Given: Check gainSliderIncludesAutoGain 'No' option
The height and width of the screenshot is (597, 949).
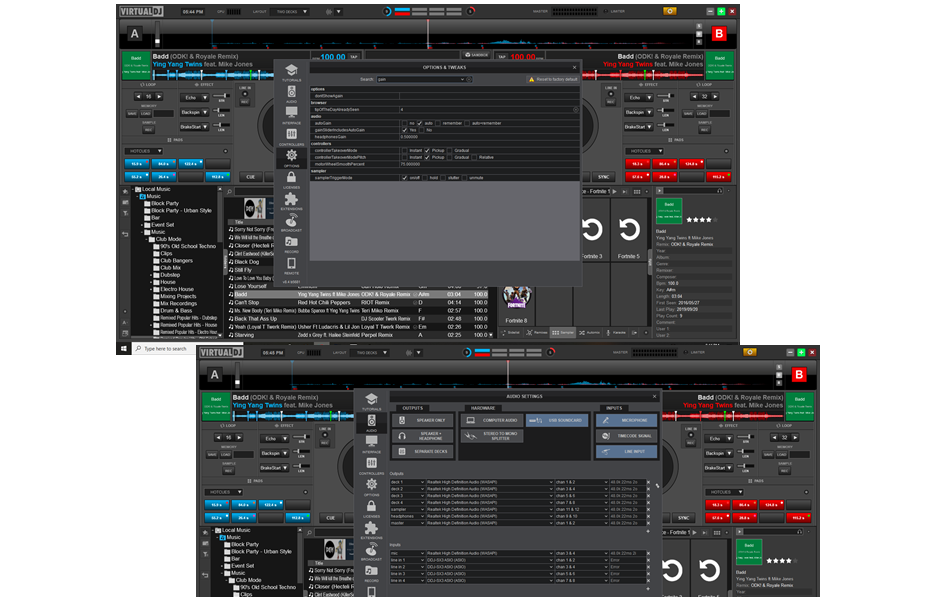Looking at the screenshot, I should point(422,130).
